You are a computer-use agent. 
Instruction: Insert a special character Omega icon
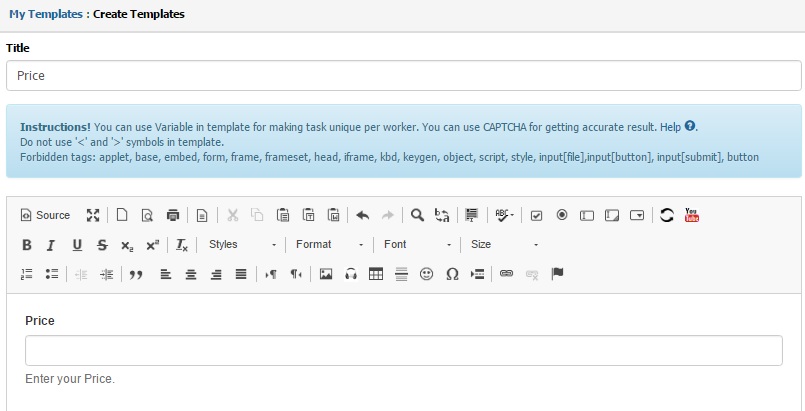(x=452, y=275)
